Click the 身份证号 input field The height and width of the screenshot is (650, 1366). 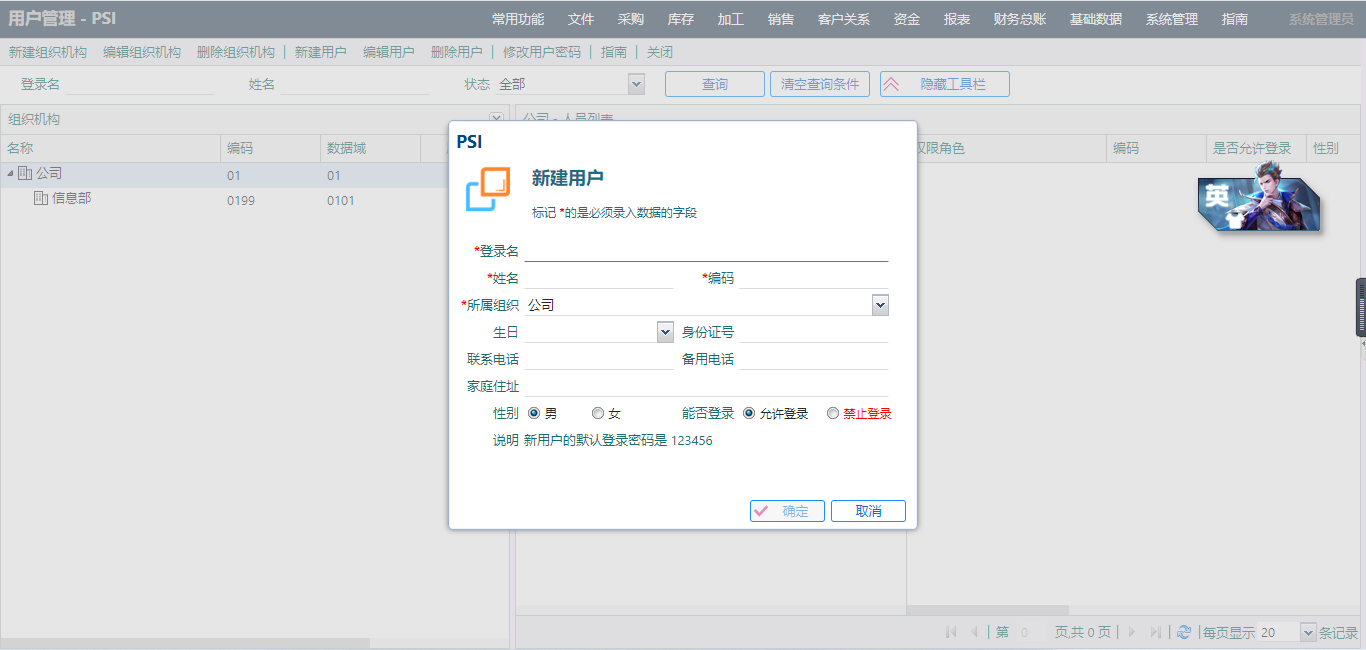814,332
